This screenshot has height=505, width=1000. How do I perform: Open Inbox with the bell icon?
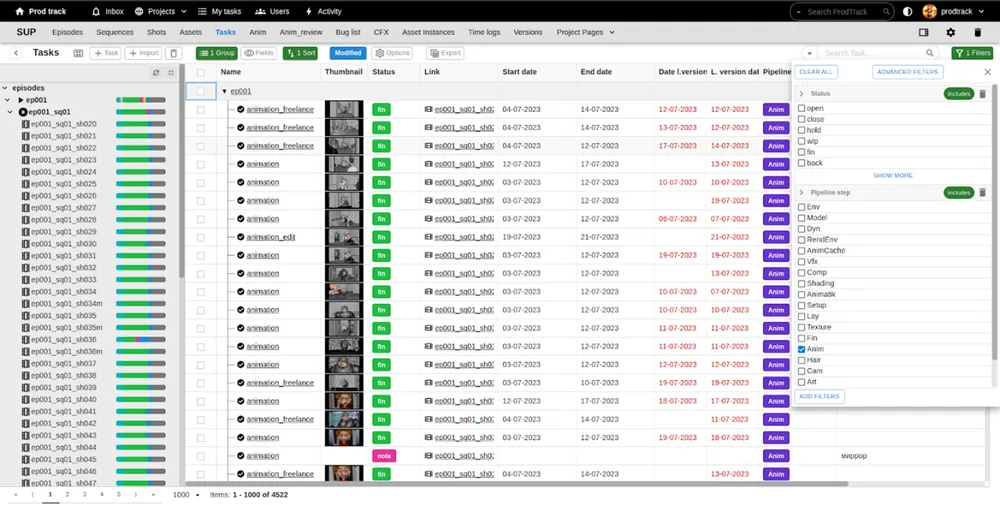(x=109, y=12)
